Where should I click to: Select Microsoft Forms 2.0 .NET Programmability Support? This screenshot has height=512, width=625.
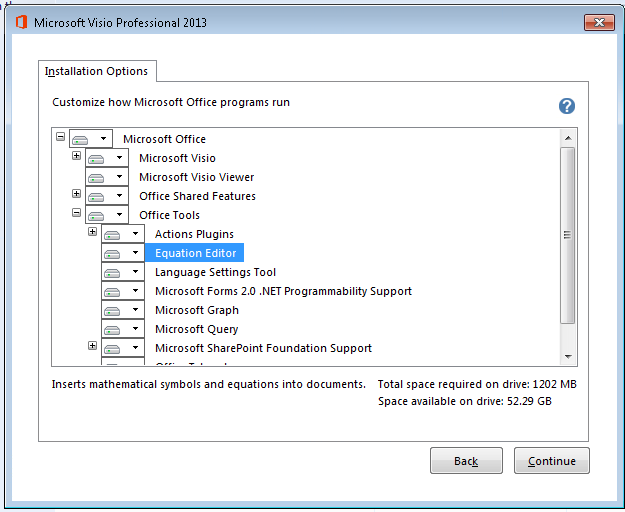point(283,291)
